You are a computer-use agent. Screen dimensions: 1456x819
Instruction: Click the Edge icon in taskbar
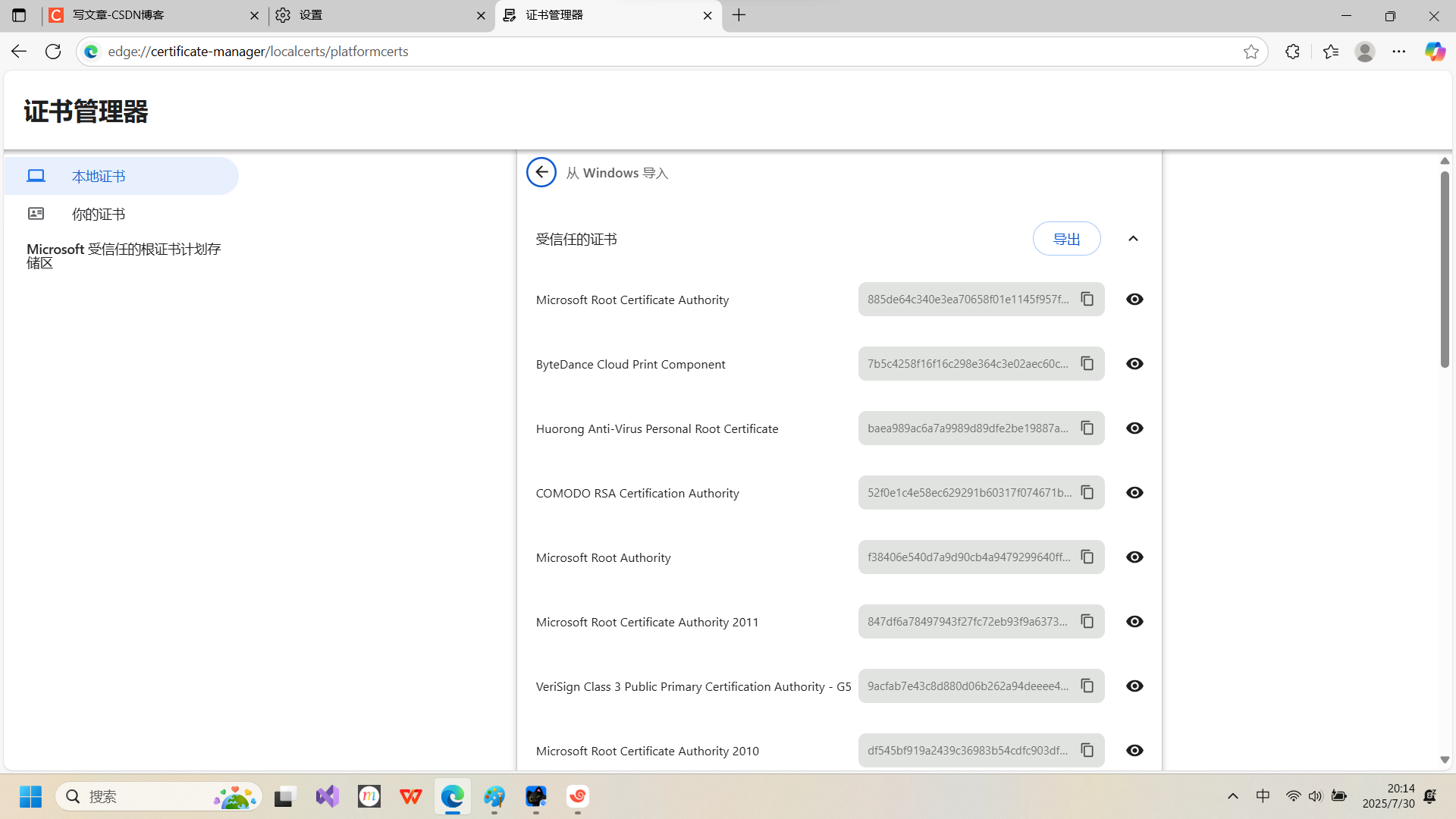tap(453, 796)
